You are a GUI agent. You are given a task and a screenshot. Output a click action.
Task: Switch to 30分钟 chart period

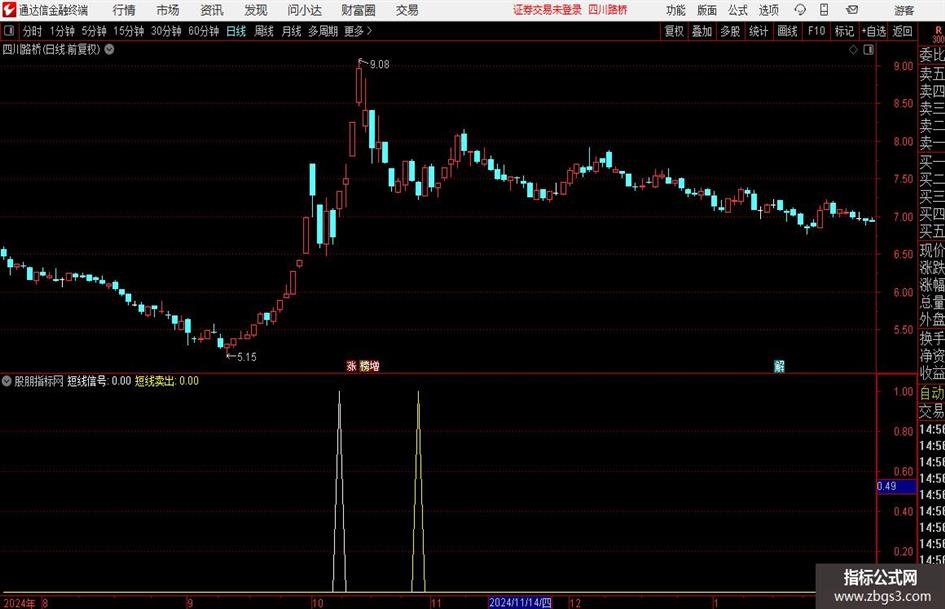coord(166,31)
